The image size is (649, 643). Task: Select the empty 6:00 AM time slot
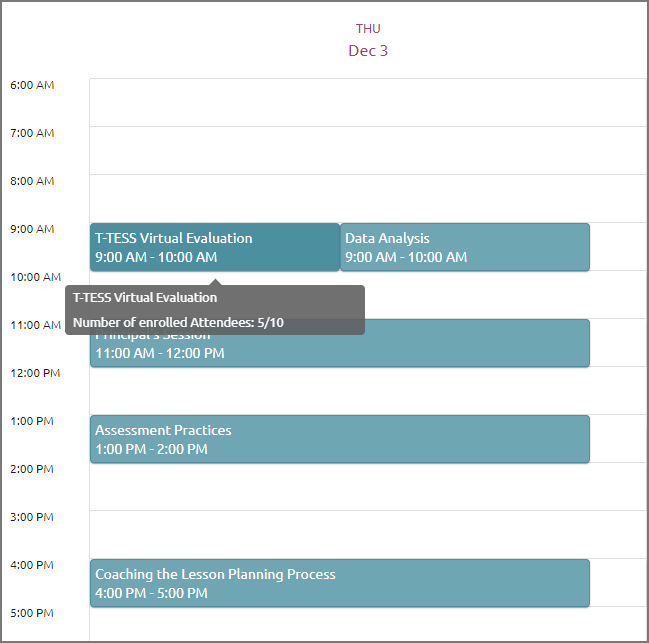tap(368, 102)
